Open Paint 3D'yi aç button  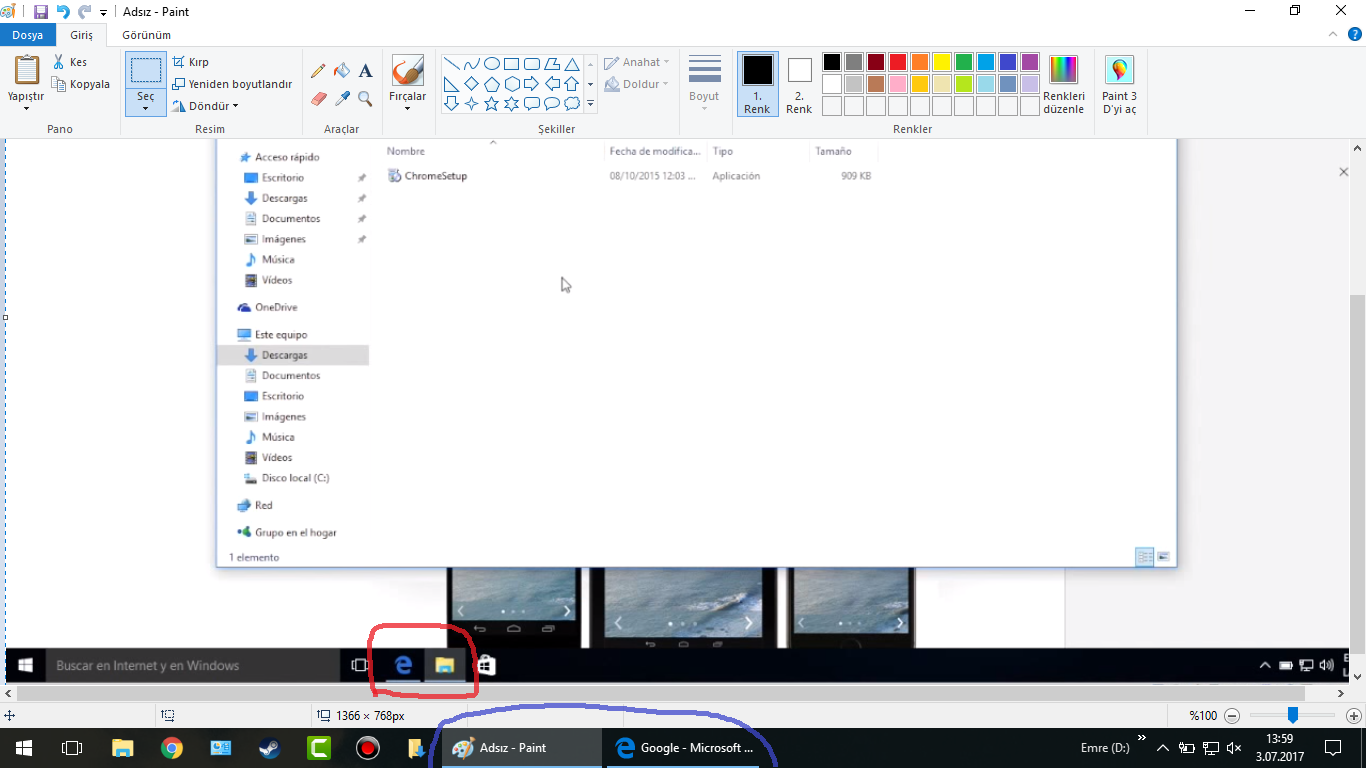(1119, 85)
